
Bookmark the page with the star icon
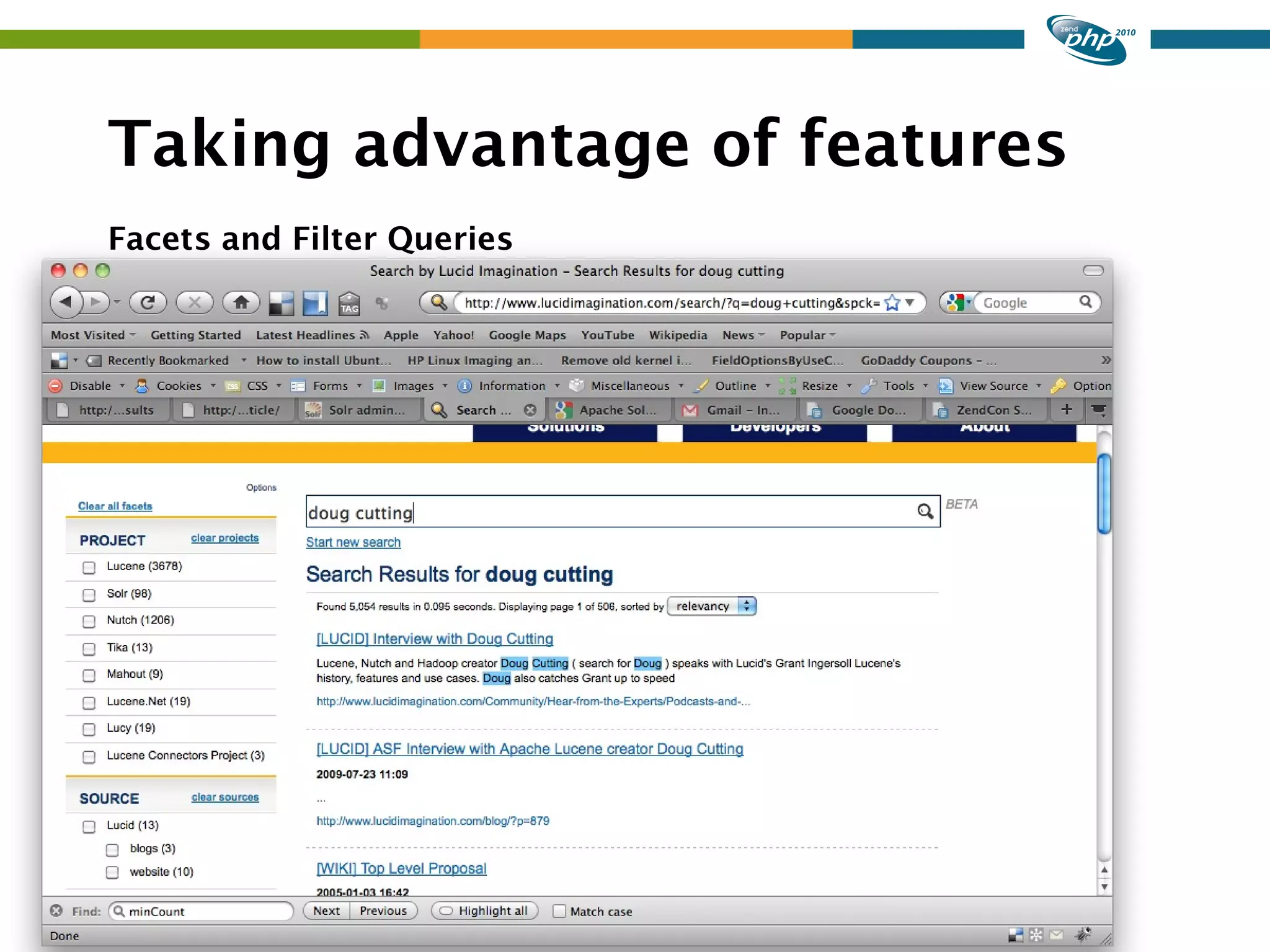892,302
